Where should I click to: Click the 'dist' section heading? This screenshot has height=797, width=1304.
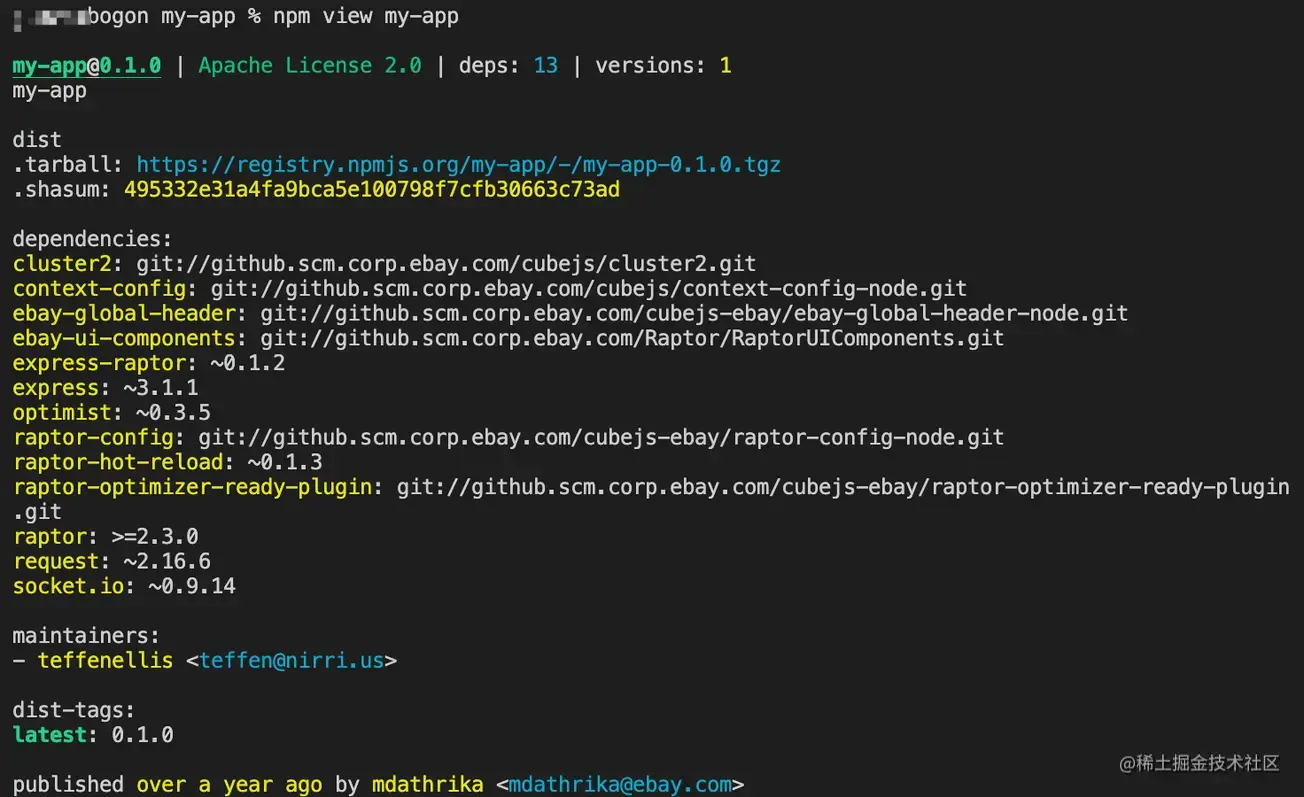pos(37,139)
